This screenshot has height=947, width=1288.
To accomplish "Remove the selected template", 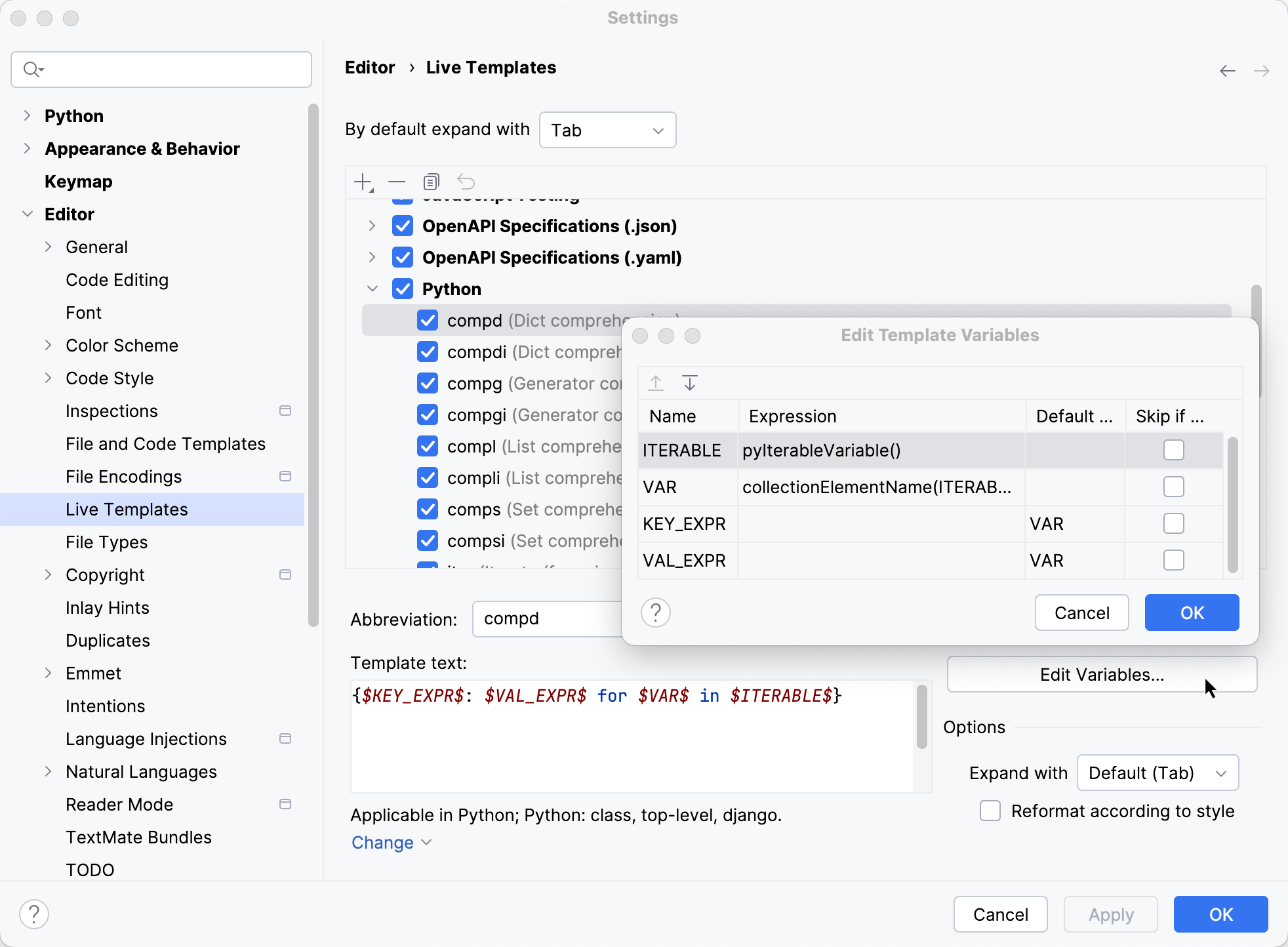I will pyautogui.click(x=396, y=182).
